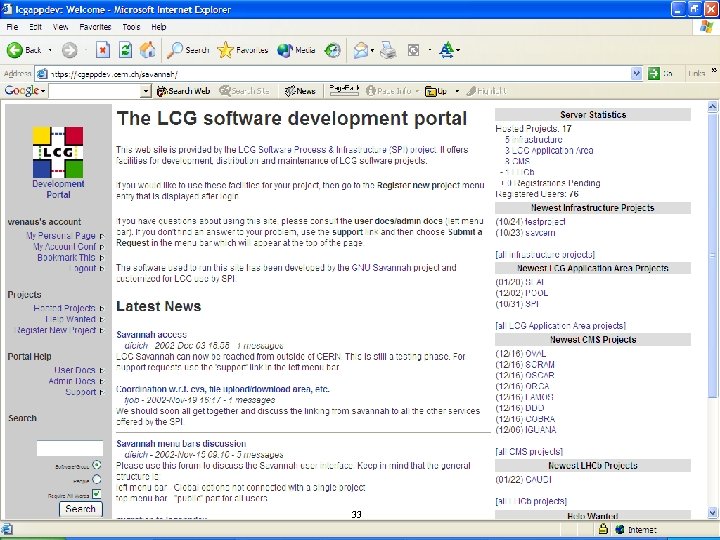Click the Google News button
720x540 pixels.
(300, 91)
